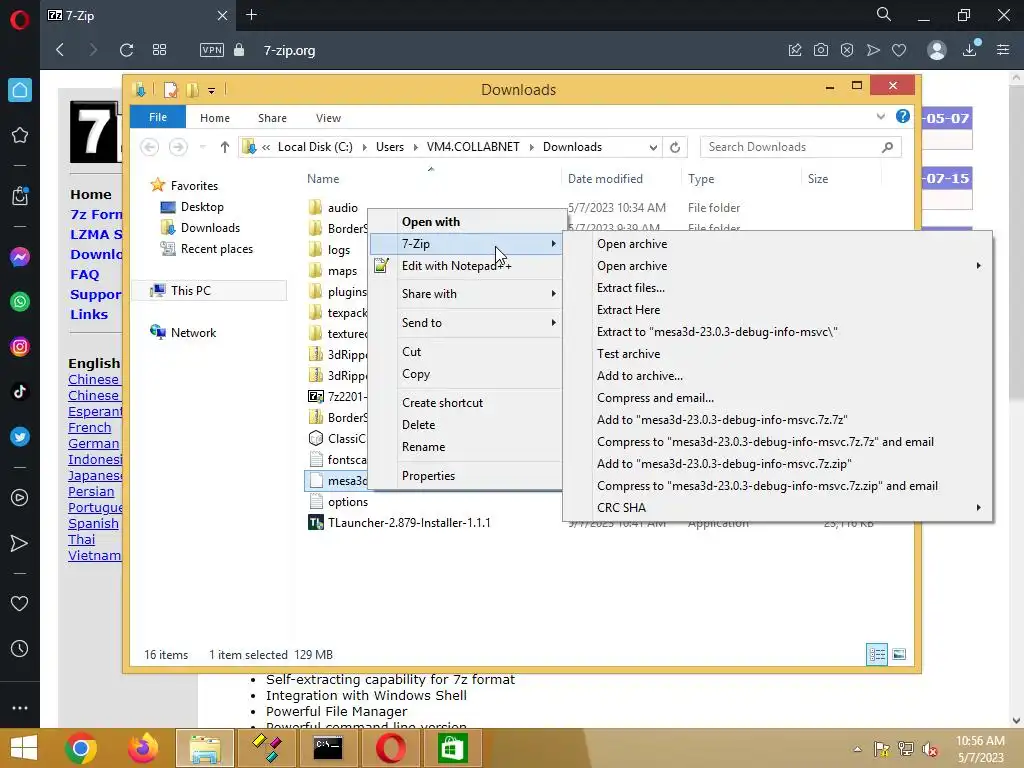
Task: Go up one folder level arrow
Action: pos(225,147)
